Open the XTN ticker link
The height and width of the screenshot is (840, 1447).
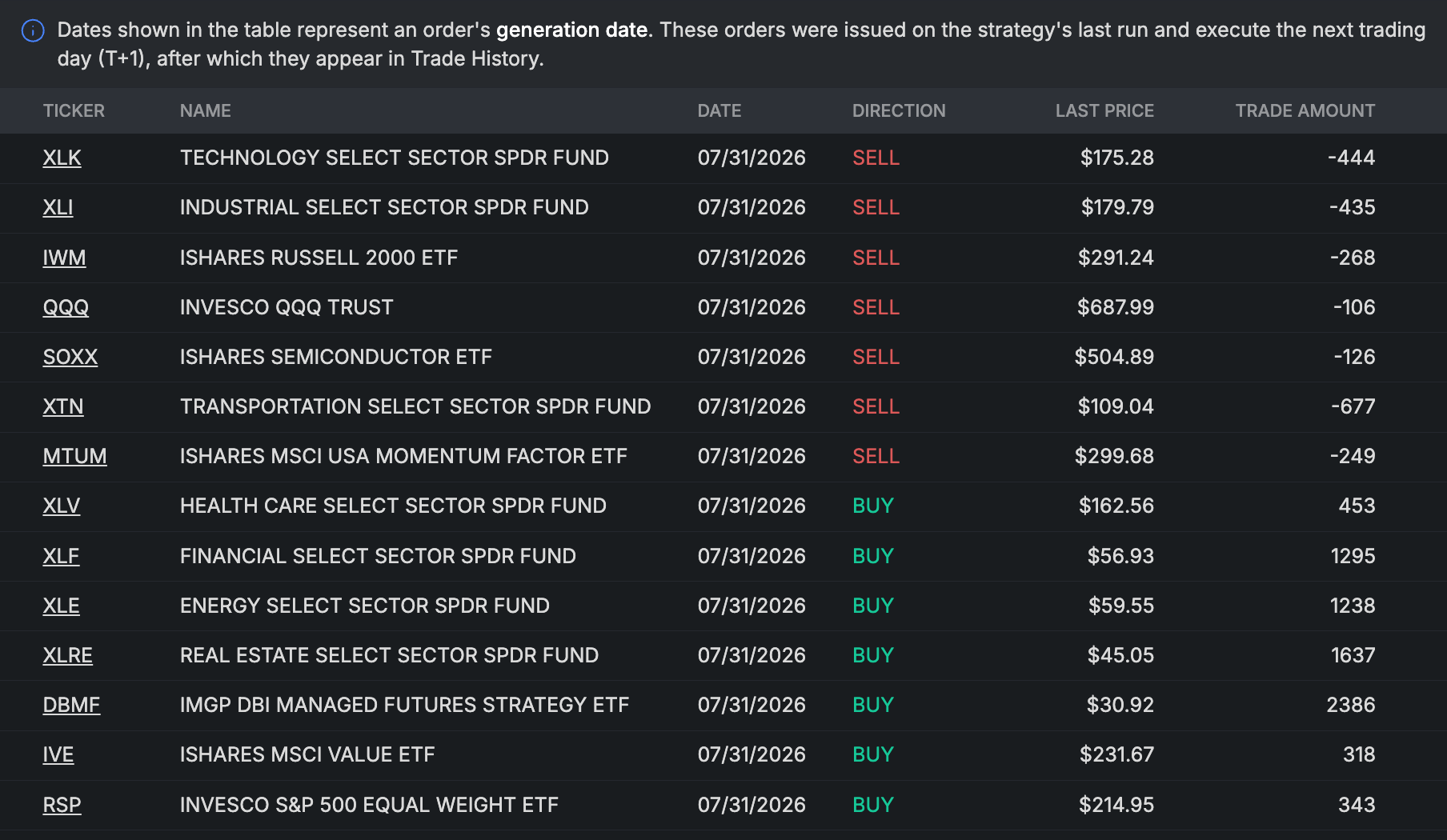63,406
